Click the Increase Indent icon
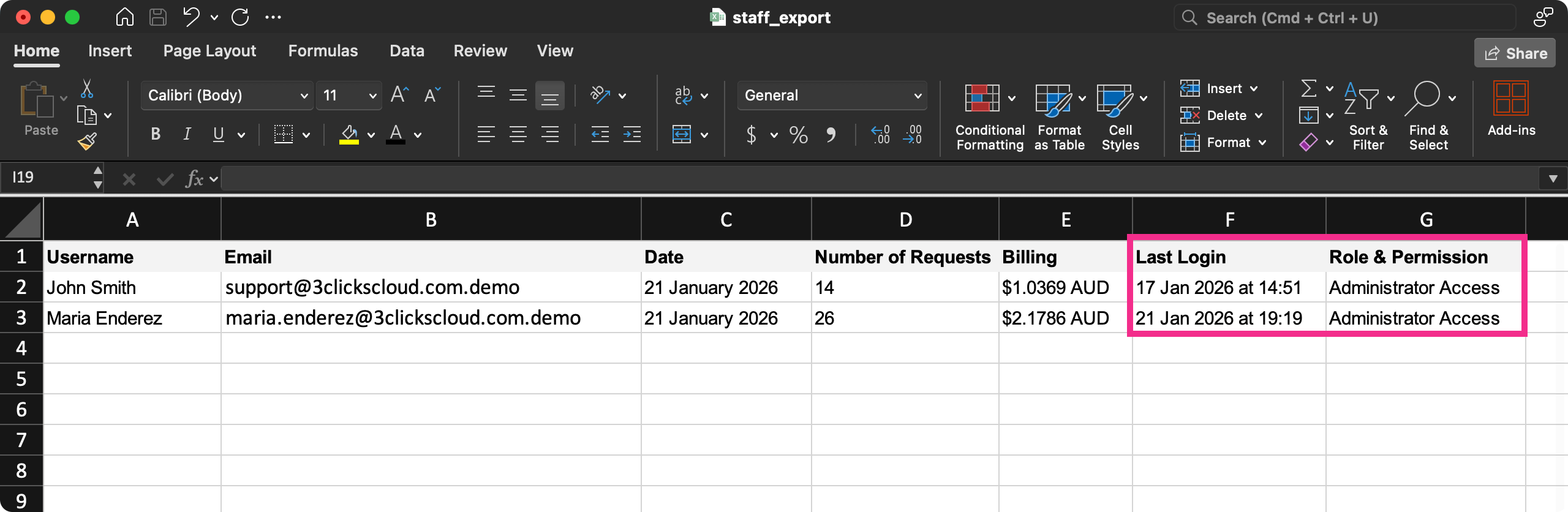The image size is (1568, 512). pos(631,134)
